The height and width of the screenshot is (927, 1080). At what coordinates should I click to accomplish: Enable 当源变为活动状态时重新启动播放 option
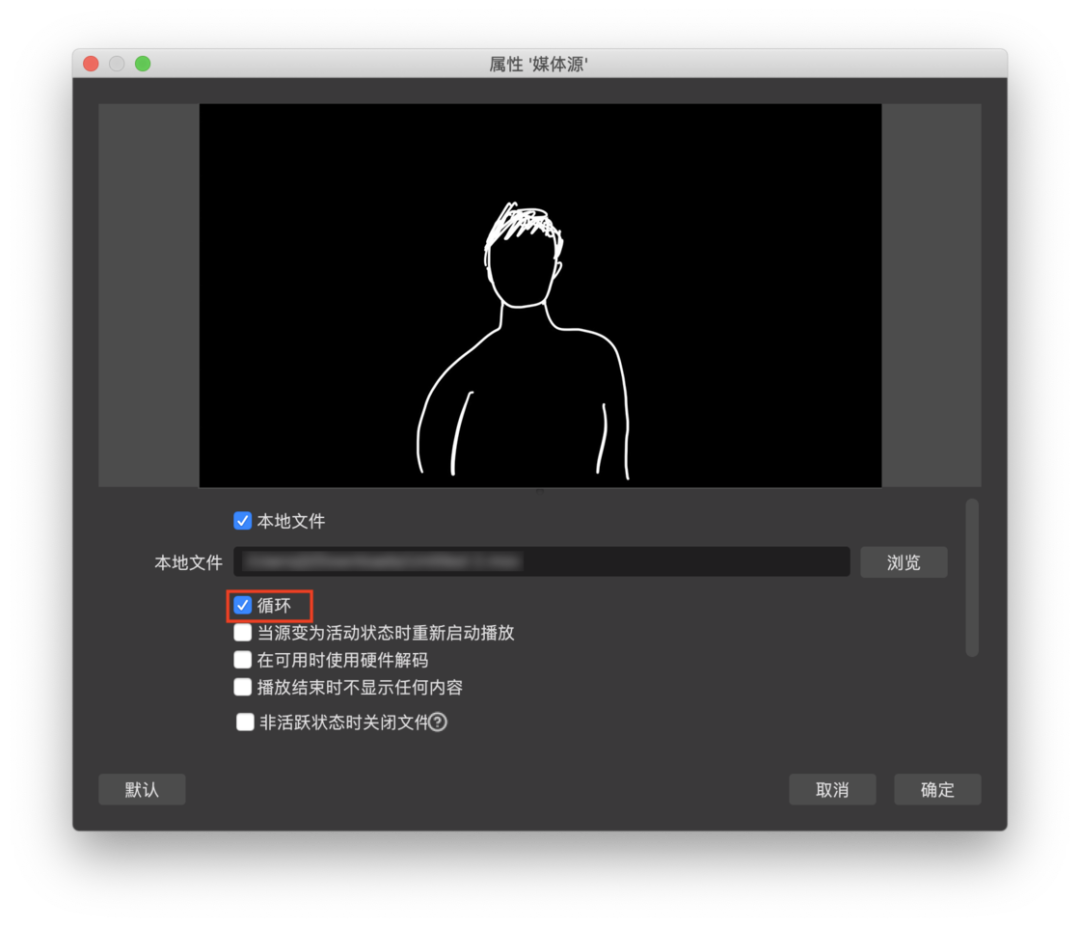(242, 632)
